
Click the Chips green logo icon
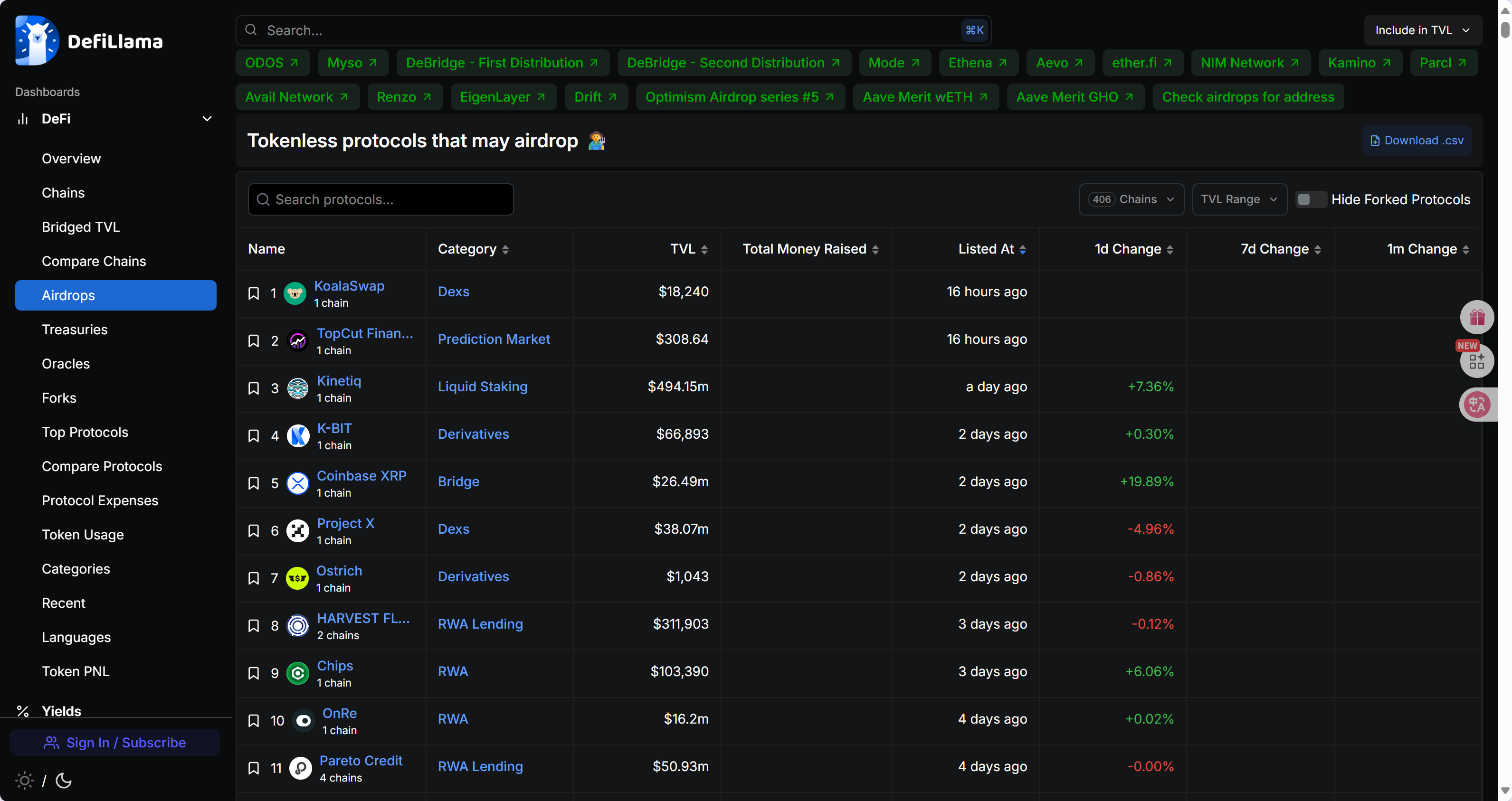click(297, 674)
